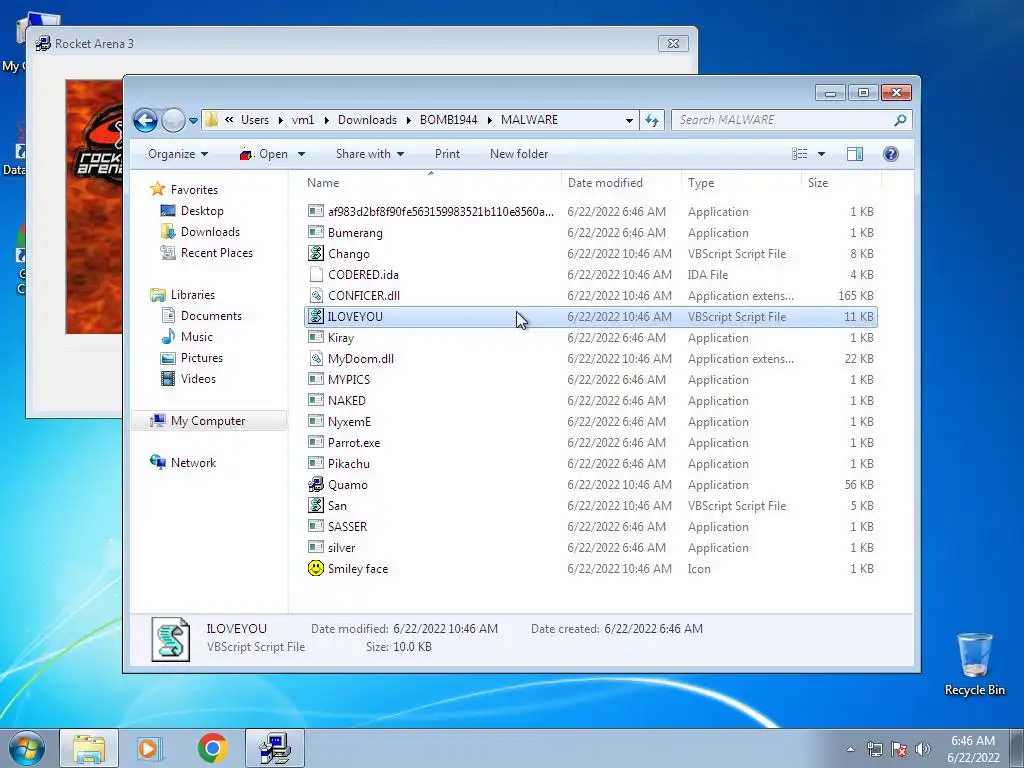1024x768 pixels.
Task: Click the refresh button beside the address bar
Action: coord(652,120)
